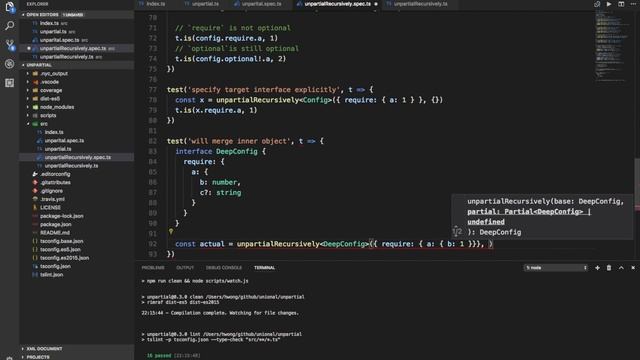Open the .editorconfig file
This screenshot has width=640, height=360.
click(x=77, y=174)
